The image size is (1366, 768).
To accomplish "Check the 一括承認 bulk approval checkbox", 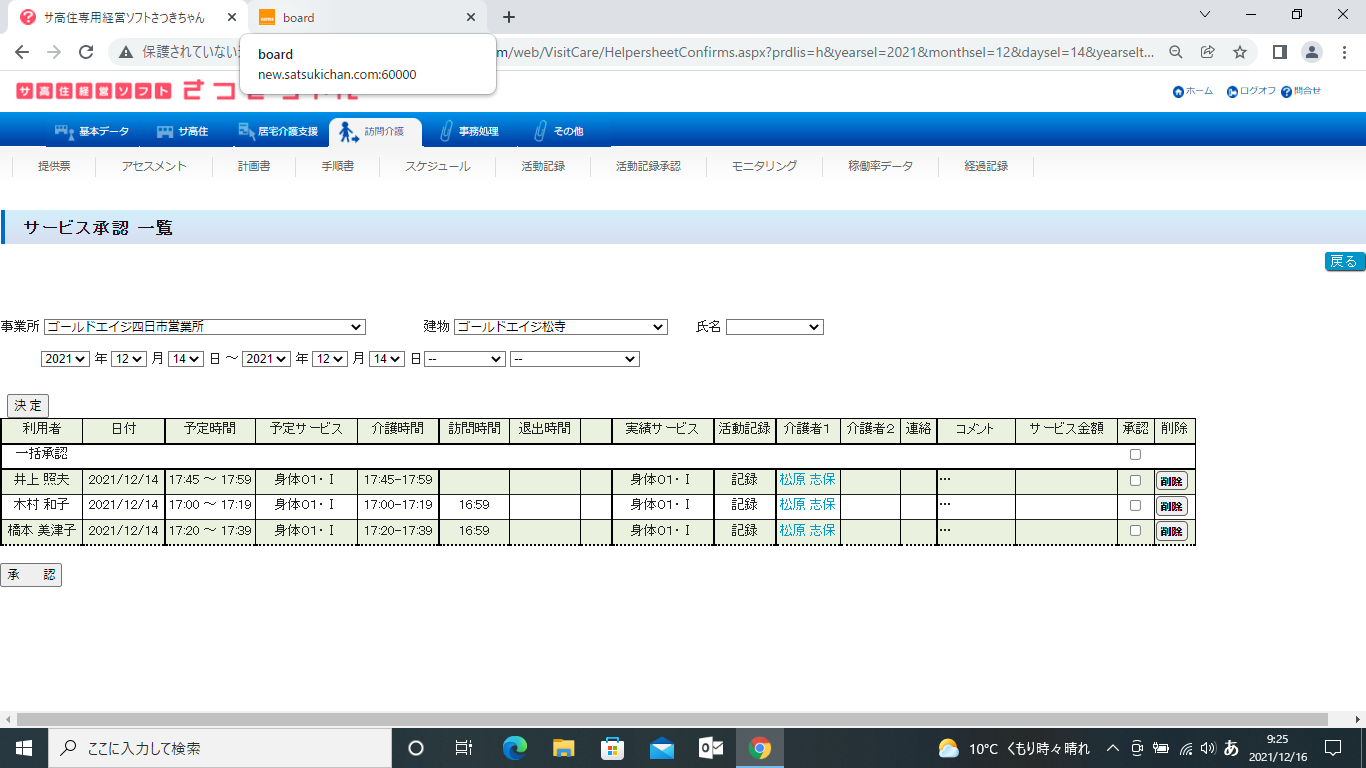I will coord(1135,455).
